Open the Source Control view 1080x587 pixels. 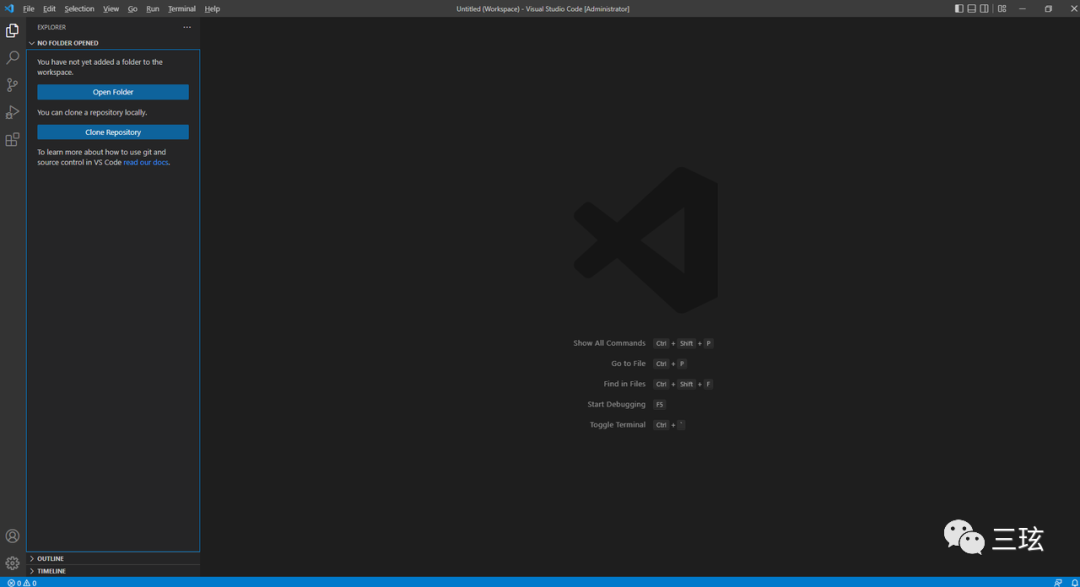[x=12, y=85]
